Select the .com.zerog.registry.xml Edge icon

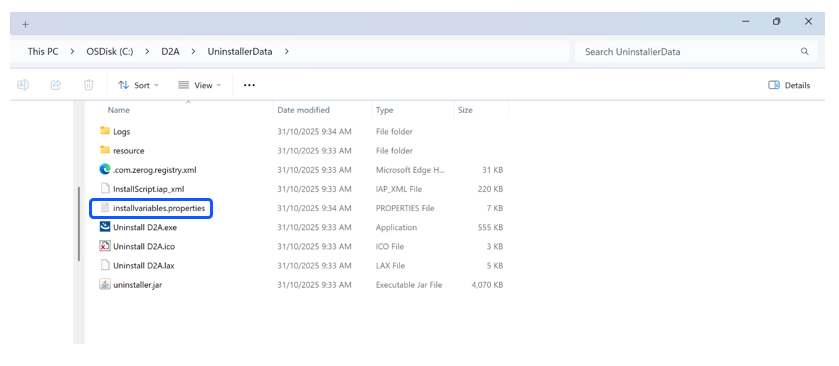point(105,170)
